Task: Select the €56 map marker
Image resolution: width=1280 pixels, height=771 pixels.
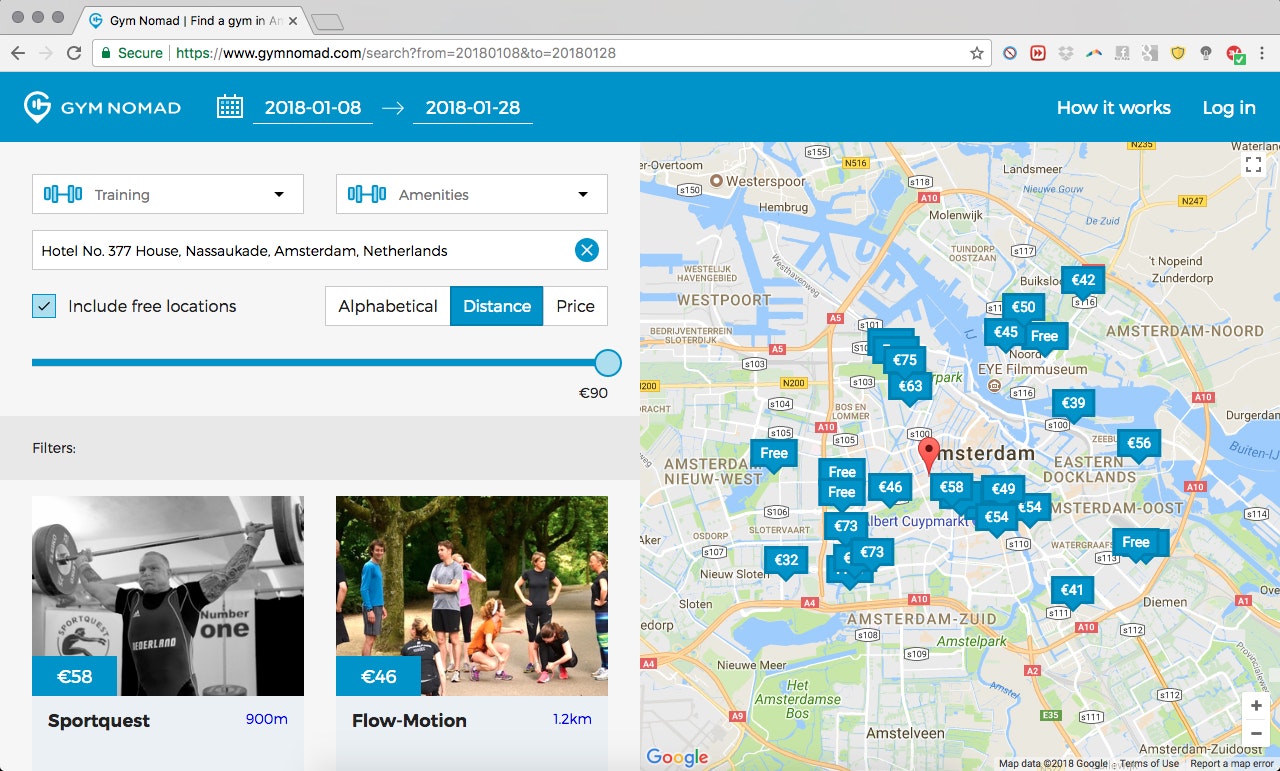Action: [x=1139, y=444]
